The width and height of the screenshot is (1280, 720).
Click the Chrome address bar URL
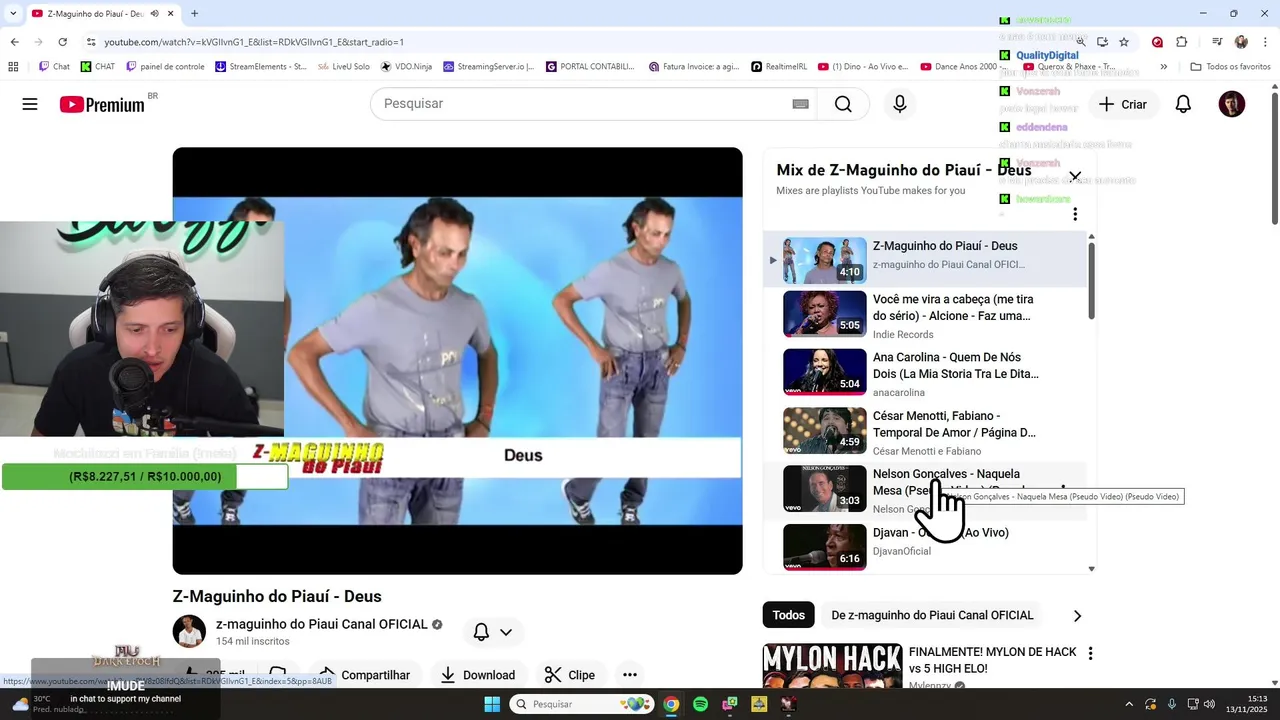coord(254,42)
